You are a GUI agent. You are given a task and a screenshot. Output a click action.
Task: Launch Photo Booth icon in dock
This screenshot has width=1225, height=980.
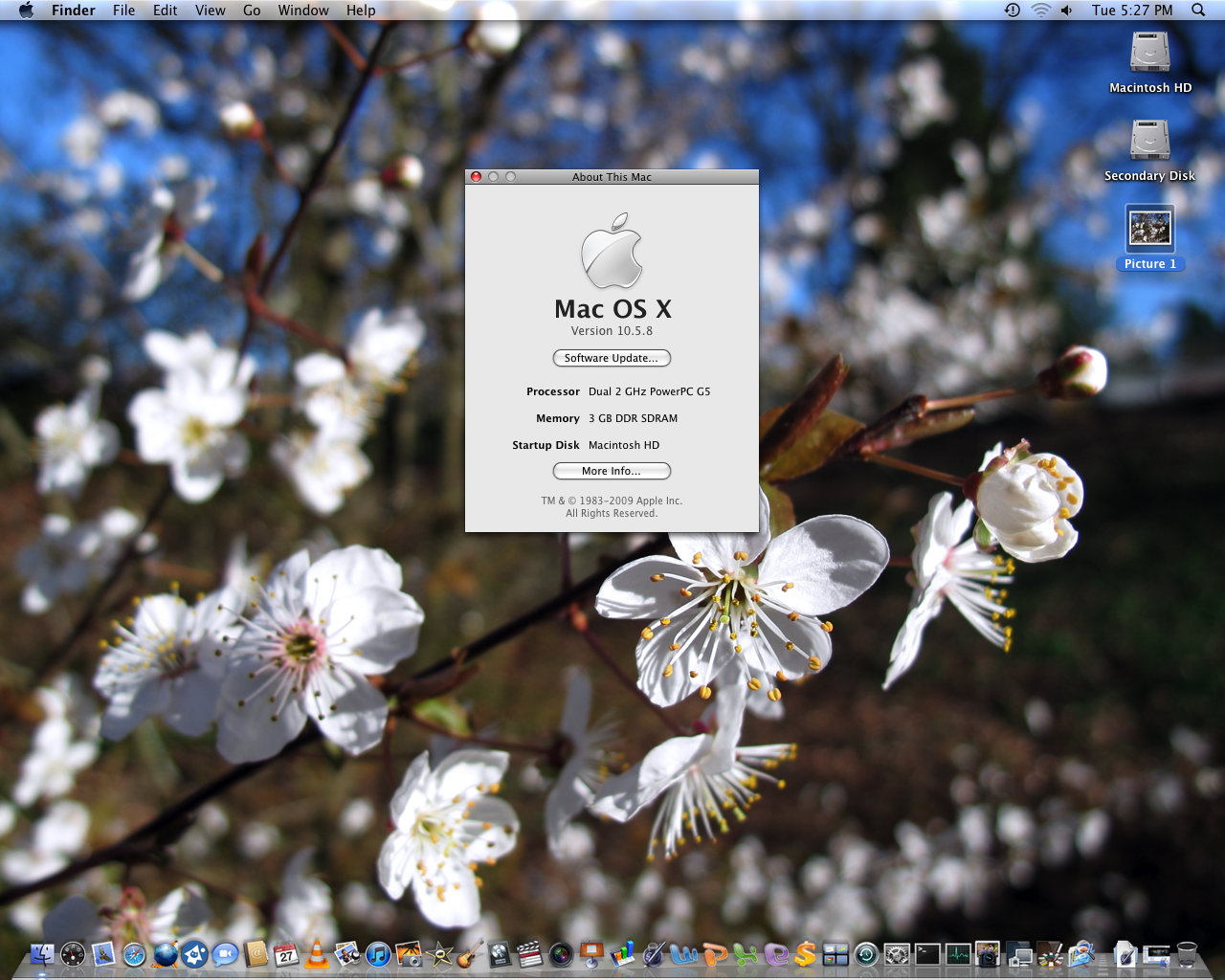click(x=988, y=953)
